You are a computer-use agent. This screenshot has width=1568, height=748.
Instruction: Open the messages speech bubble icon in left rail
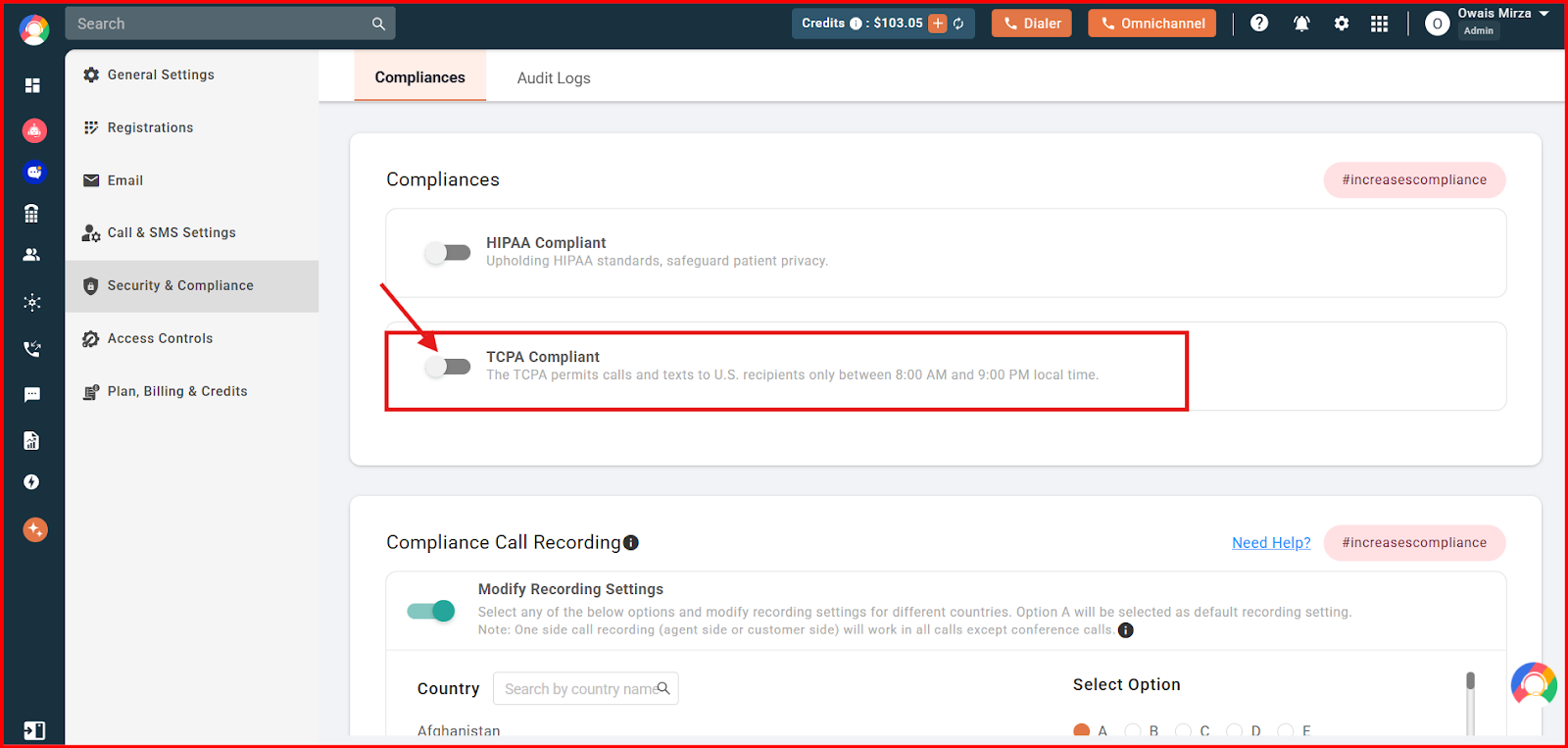[x=32, y=394]
